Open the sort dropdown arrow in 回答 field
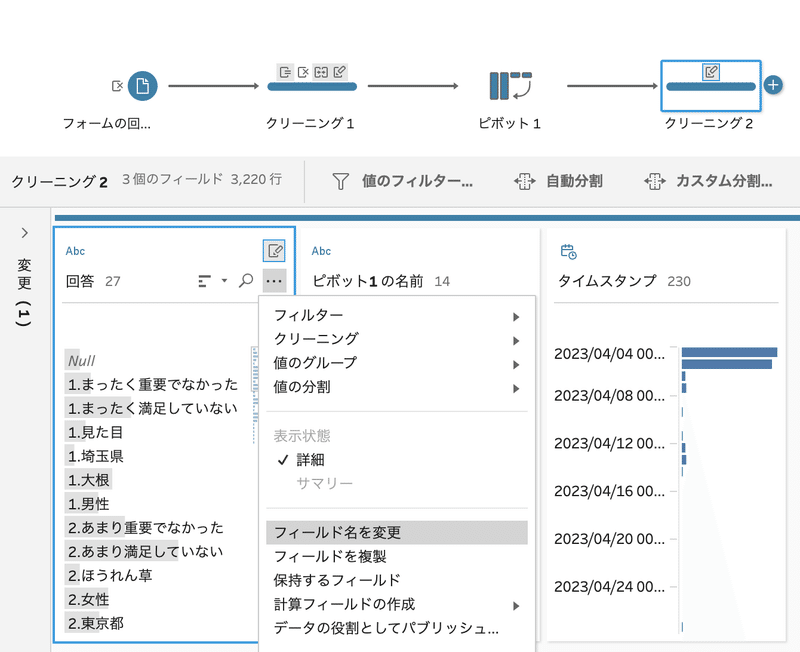The width and height of the screenshot is (800, 652). point(224,280)
